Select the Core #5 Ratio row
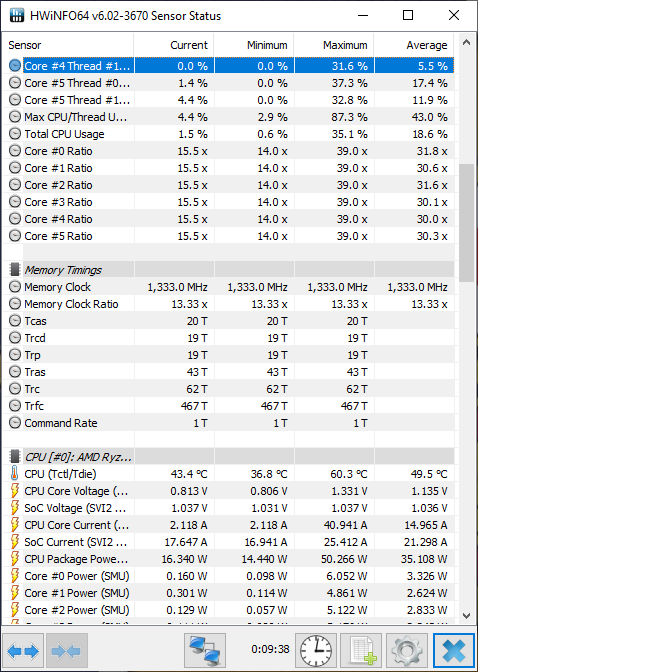This screenshot has height=672, width=666. [229, 236]
